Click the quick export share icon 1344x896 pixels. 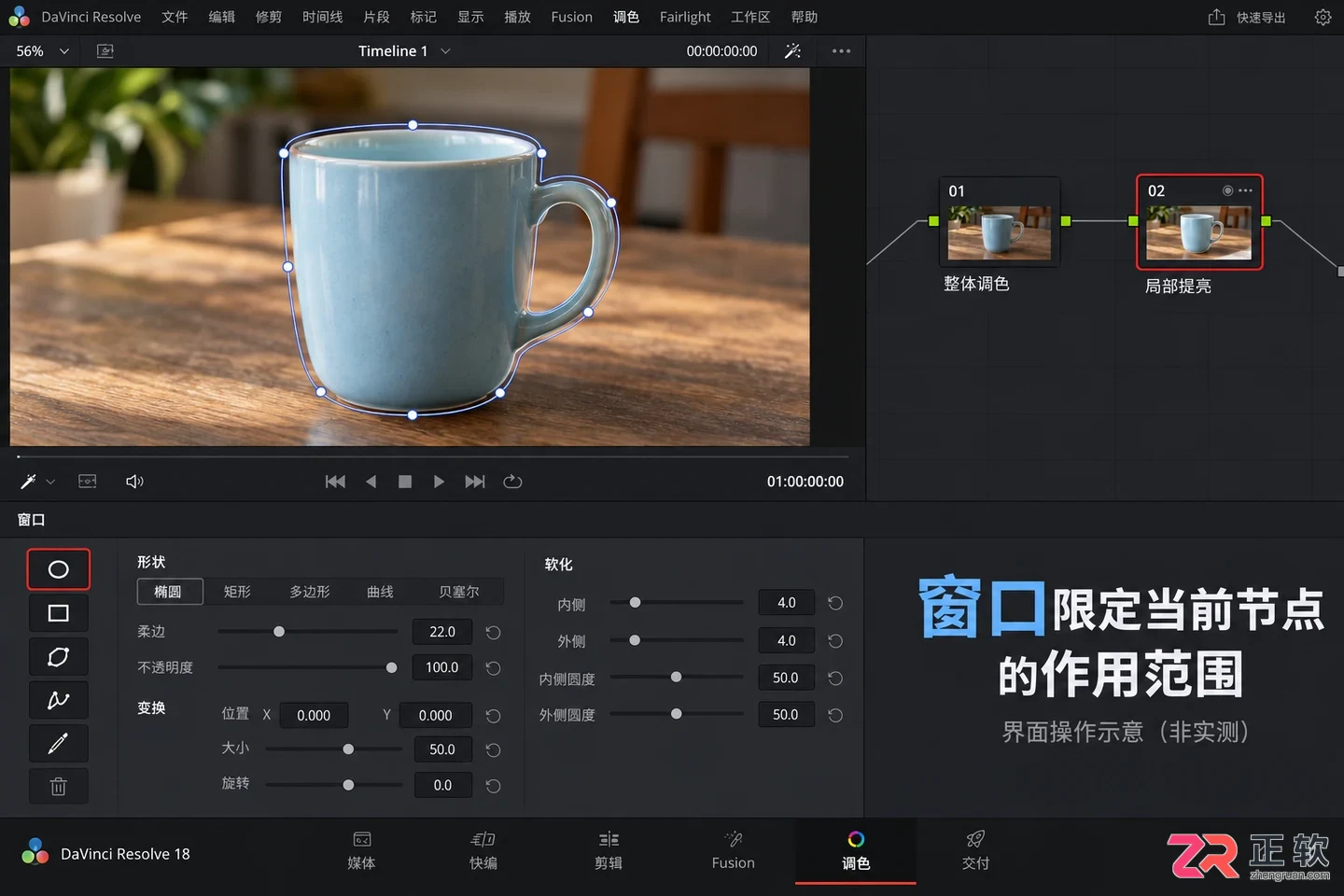[1216, 17]
